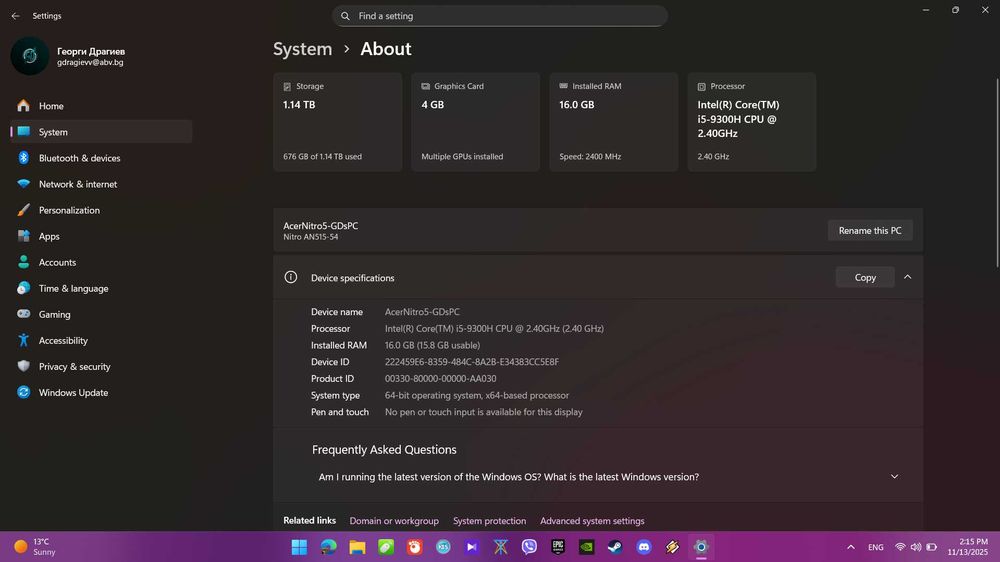The image size is (1000, 562).
Task: Open Viber from the taskbar
Action: click(x=529, y=547)
